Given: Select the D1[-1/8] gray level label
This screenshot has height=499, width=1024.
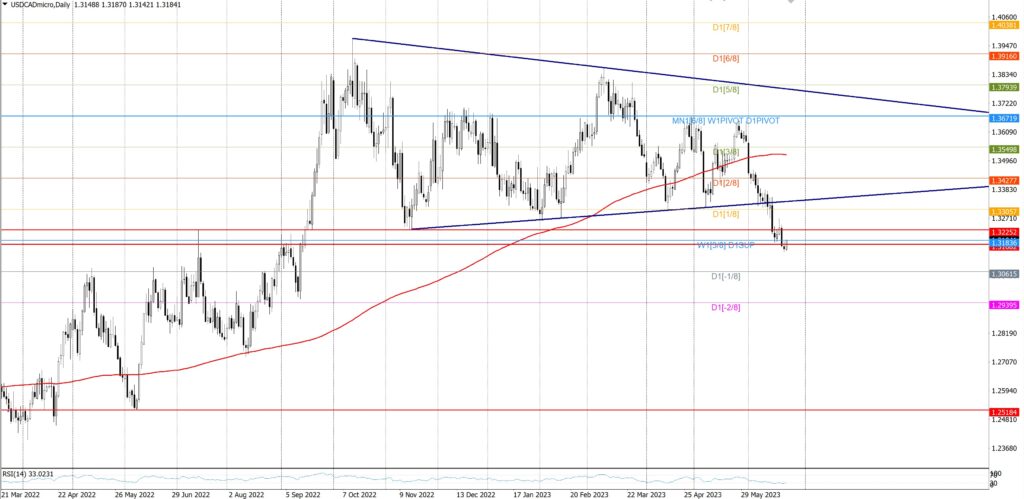Looking at the screenshot, I should [x=726, y=276].
